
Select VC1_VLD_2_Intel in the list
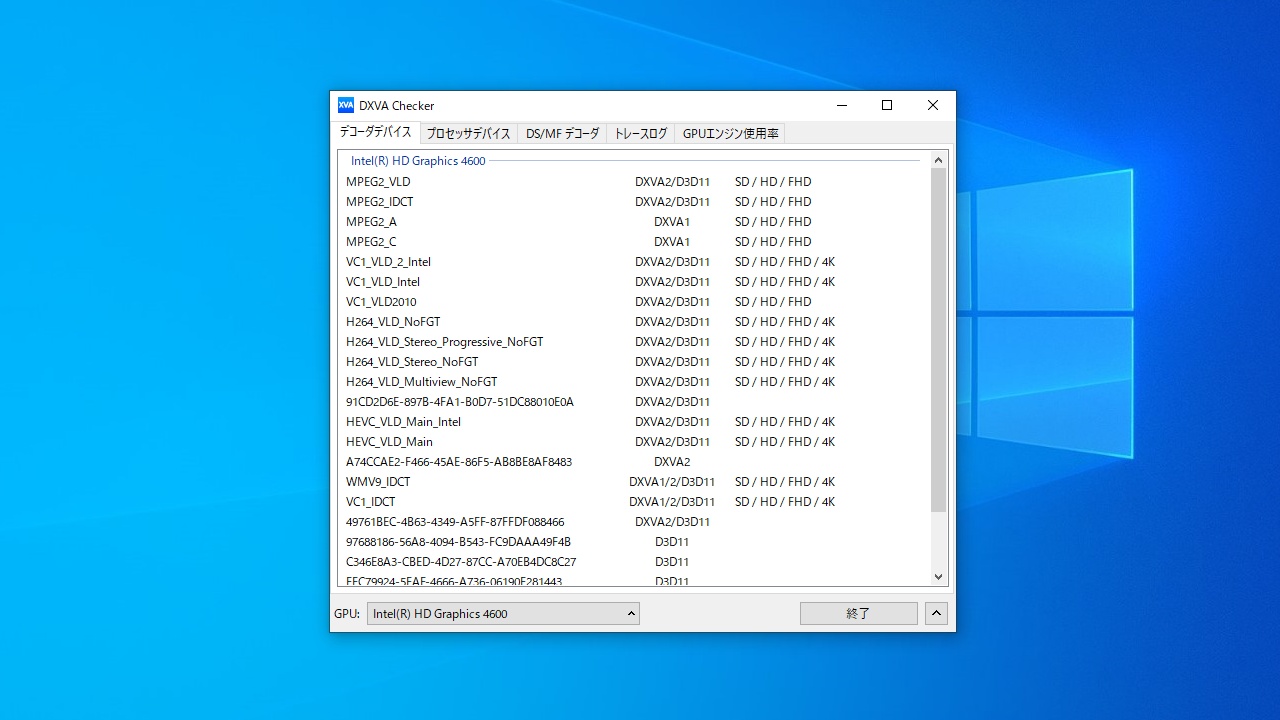tap(633, 262)
